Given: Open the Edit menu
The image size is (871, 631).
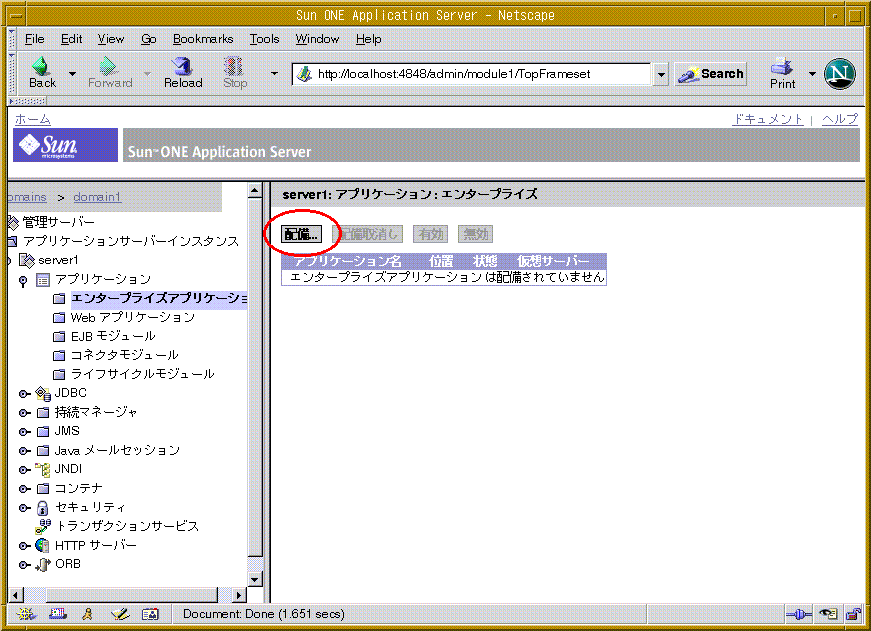Looking at the screenshot, I should (71, 39).
